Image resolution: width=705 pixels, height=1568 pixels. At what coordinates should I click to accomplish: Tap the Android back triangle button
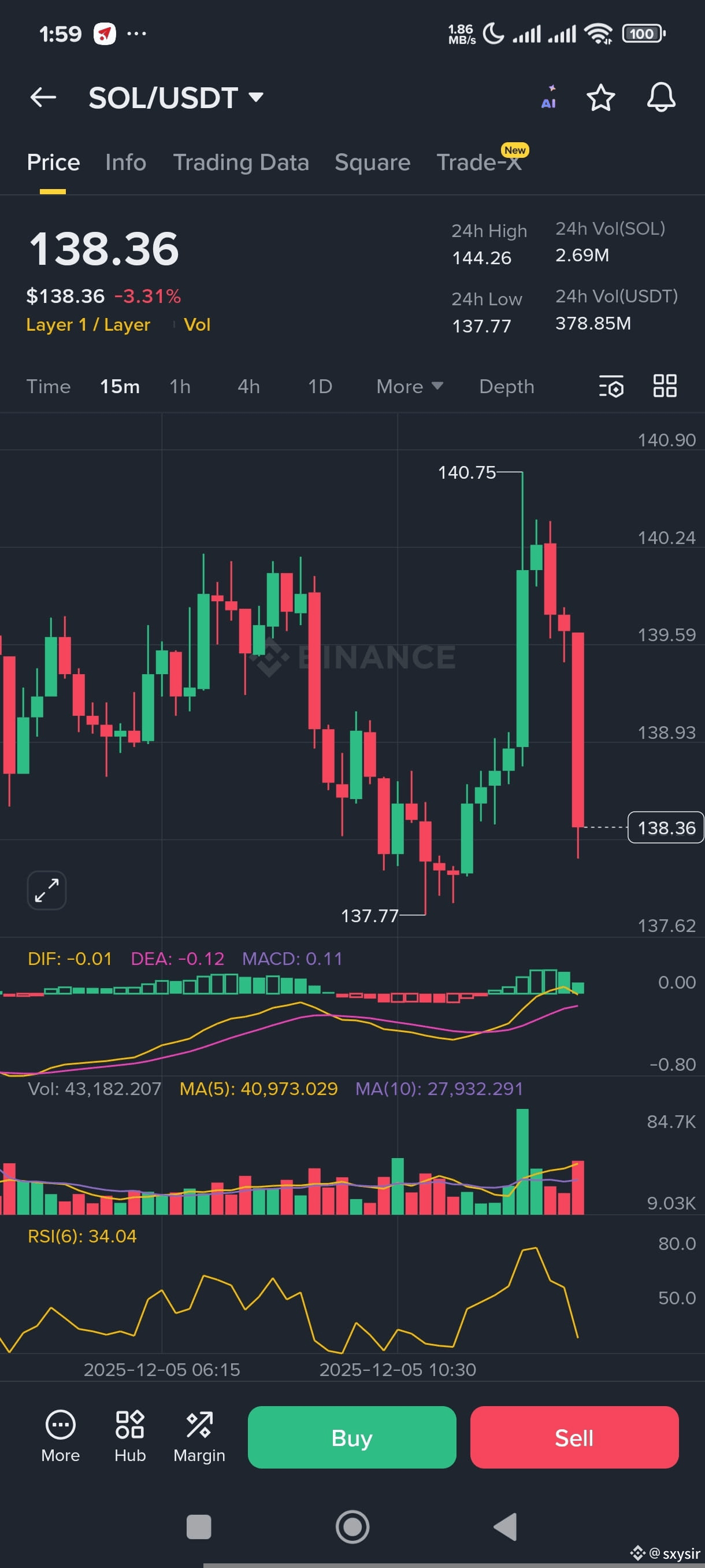pyautogui.click(x=505, y=1526)
